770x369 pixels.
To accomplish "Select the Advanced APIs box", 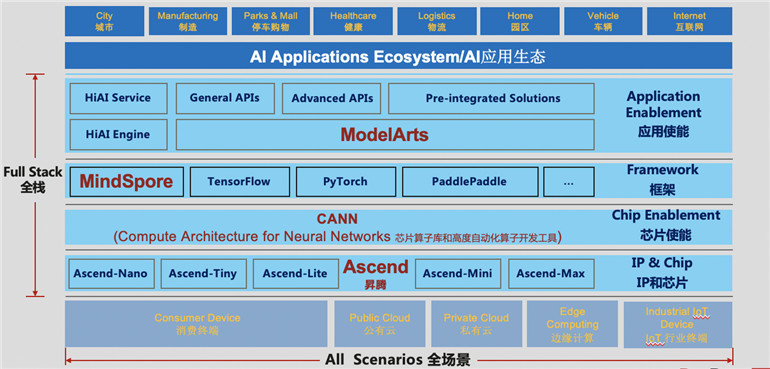I will pyautogui.click(x=332, y=98).
